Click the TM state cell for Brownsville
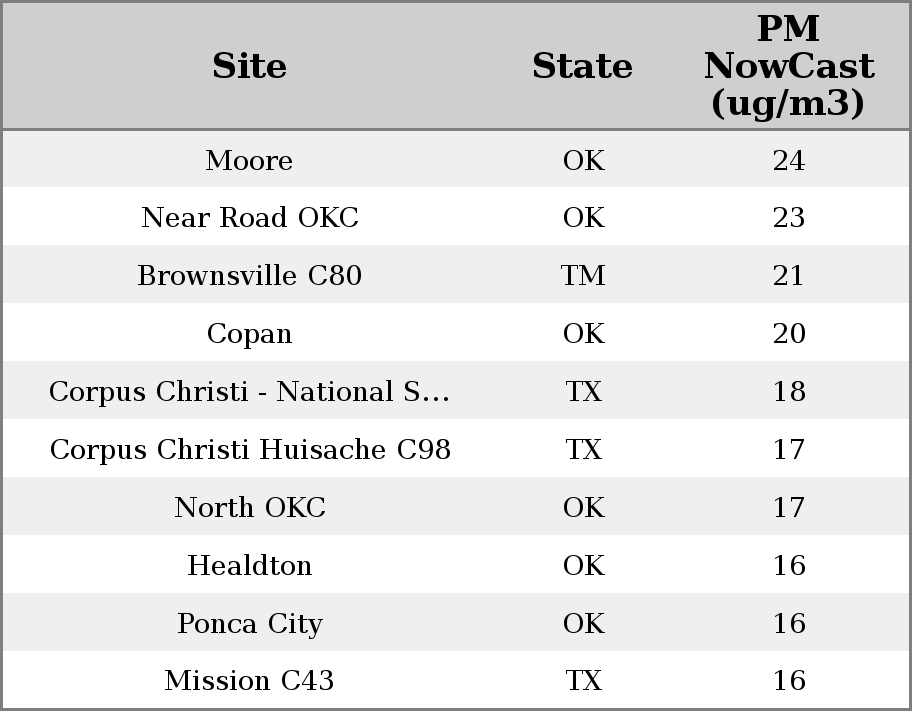Screen dimensions: 912x711 583,276
